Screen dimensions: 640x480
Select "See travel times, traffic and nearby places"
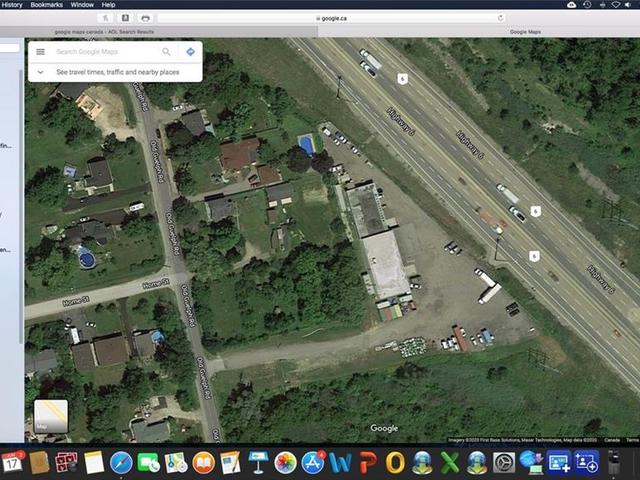point(118,72)
